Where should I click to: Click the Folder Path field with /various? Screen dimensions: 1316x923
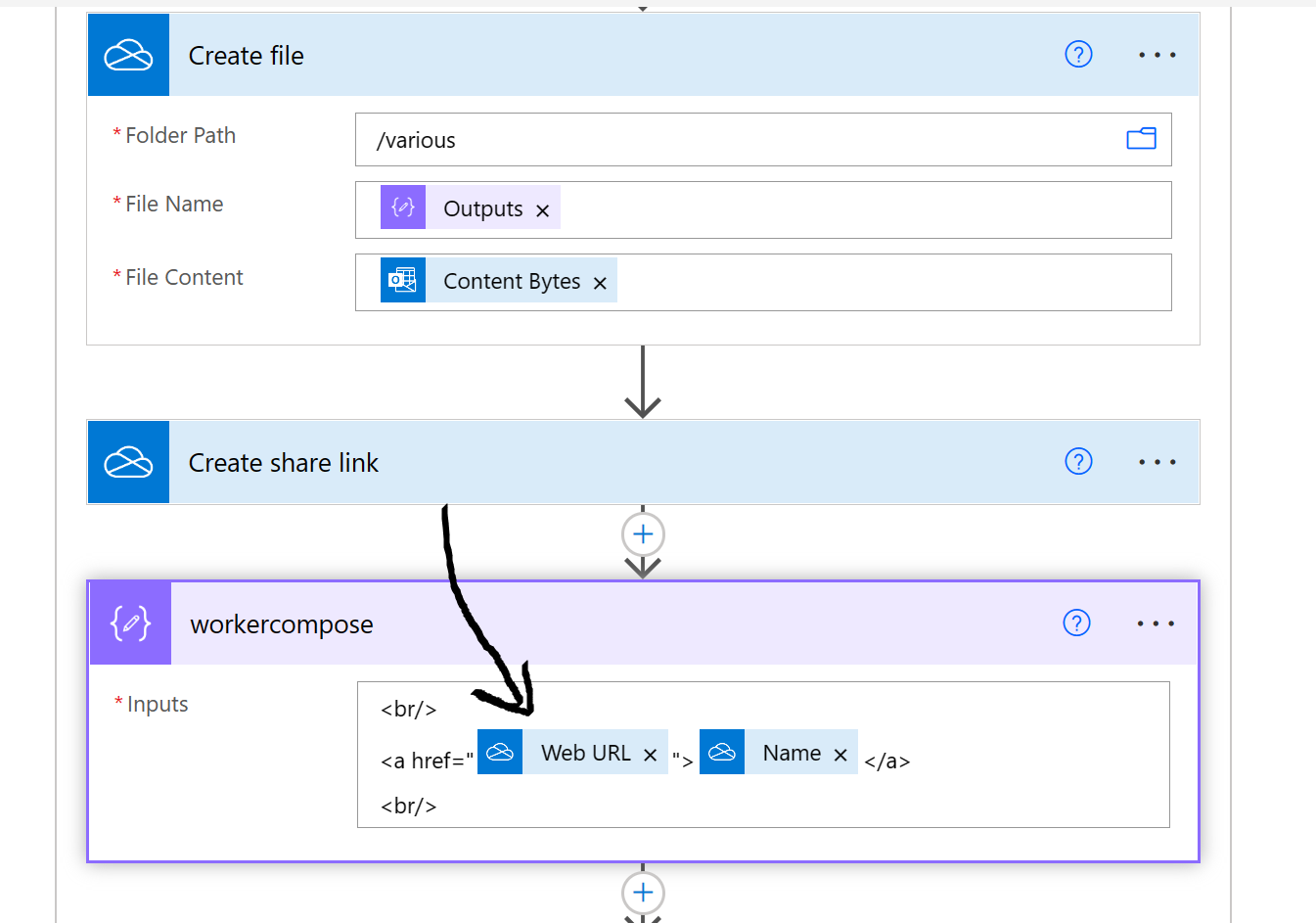click(x=763, y=140)
